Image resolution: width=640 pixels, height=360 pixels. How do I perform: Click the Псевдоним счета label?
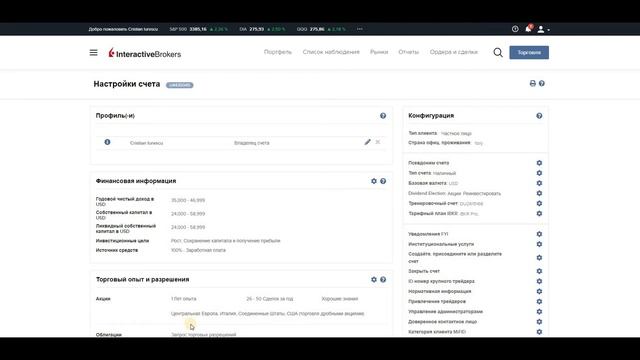click(429, 163)
